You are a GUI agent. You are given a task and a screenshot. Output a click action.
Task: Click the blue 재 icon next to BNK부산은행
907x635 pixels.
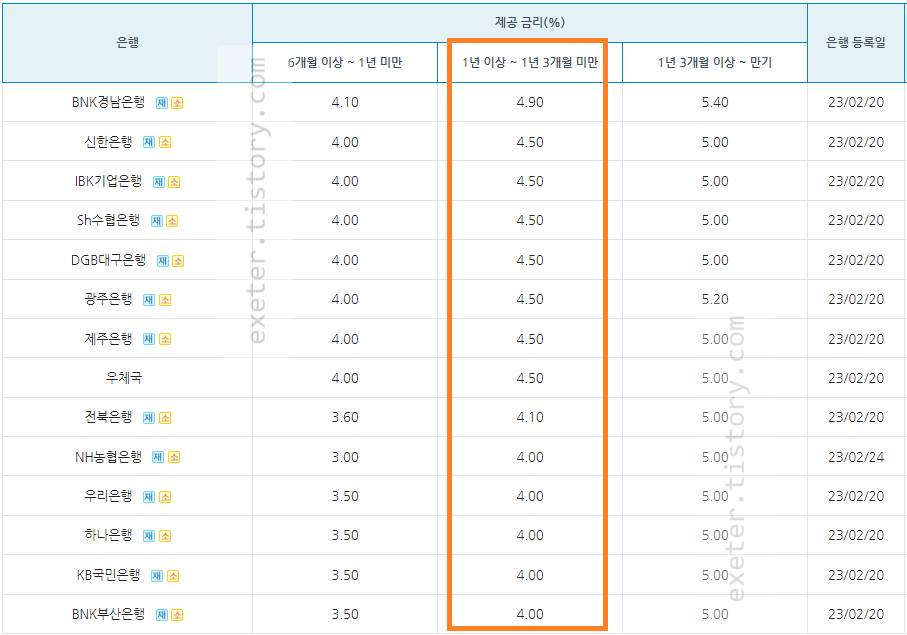click(161, 615)
